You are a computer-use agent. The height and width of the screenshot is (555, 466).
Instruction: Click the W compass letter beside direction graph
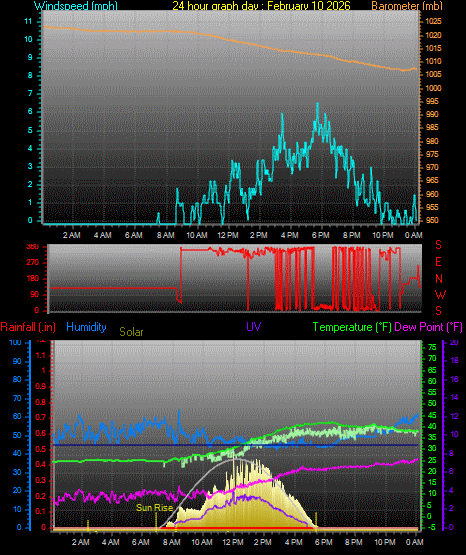pos(440,294)
